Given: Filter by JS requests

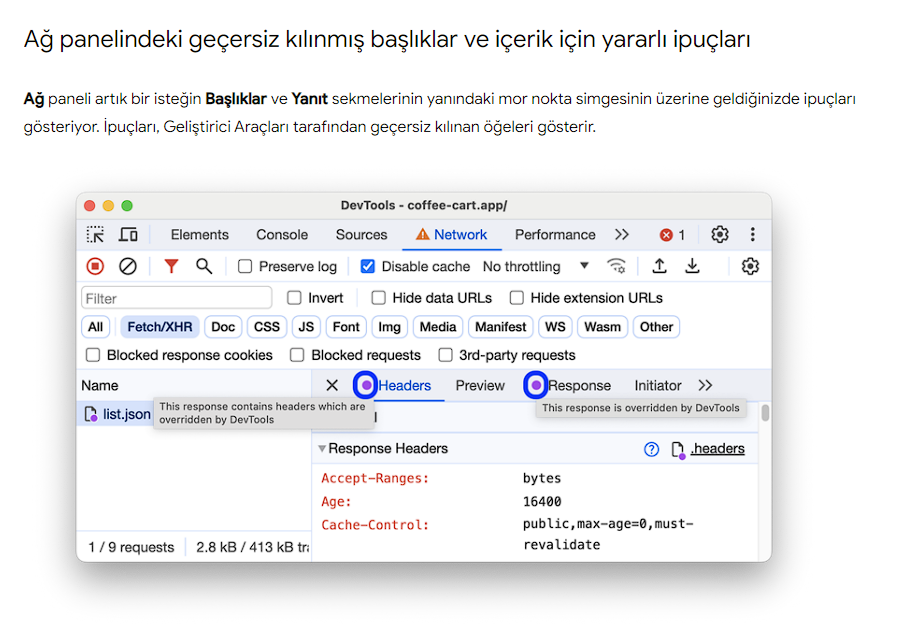Looking at the screenshot, I should point(306,327).
